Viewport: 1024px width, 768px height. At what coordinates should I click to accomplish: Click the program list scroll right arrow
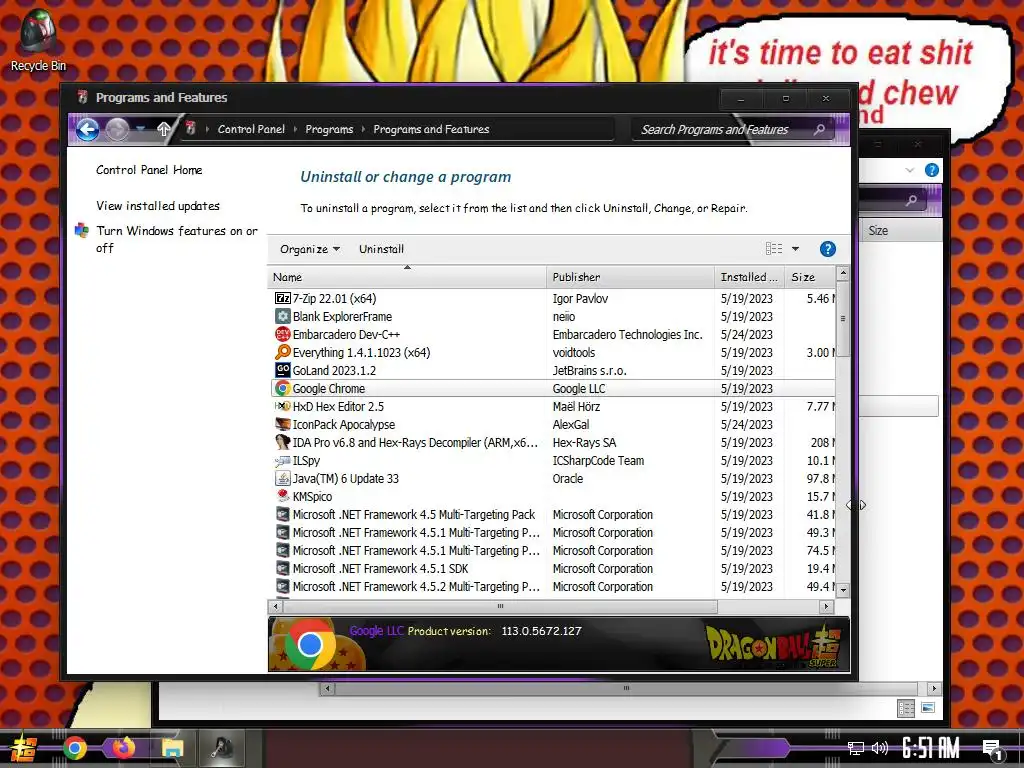click(x=826, y=607)
